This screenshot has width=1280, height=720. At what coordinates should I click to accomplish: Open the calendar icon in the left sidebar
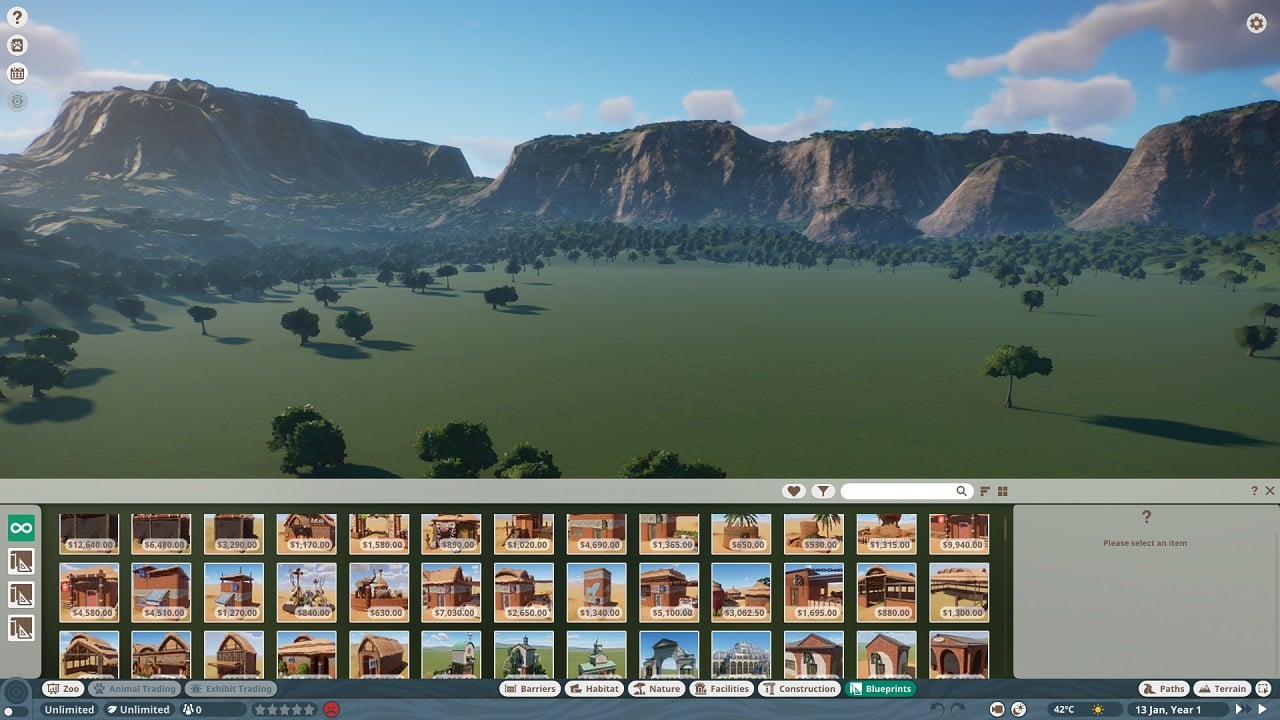17,73
